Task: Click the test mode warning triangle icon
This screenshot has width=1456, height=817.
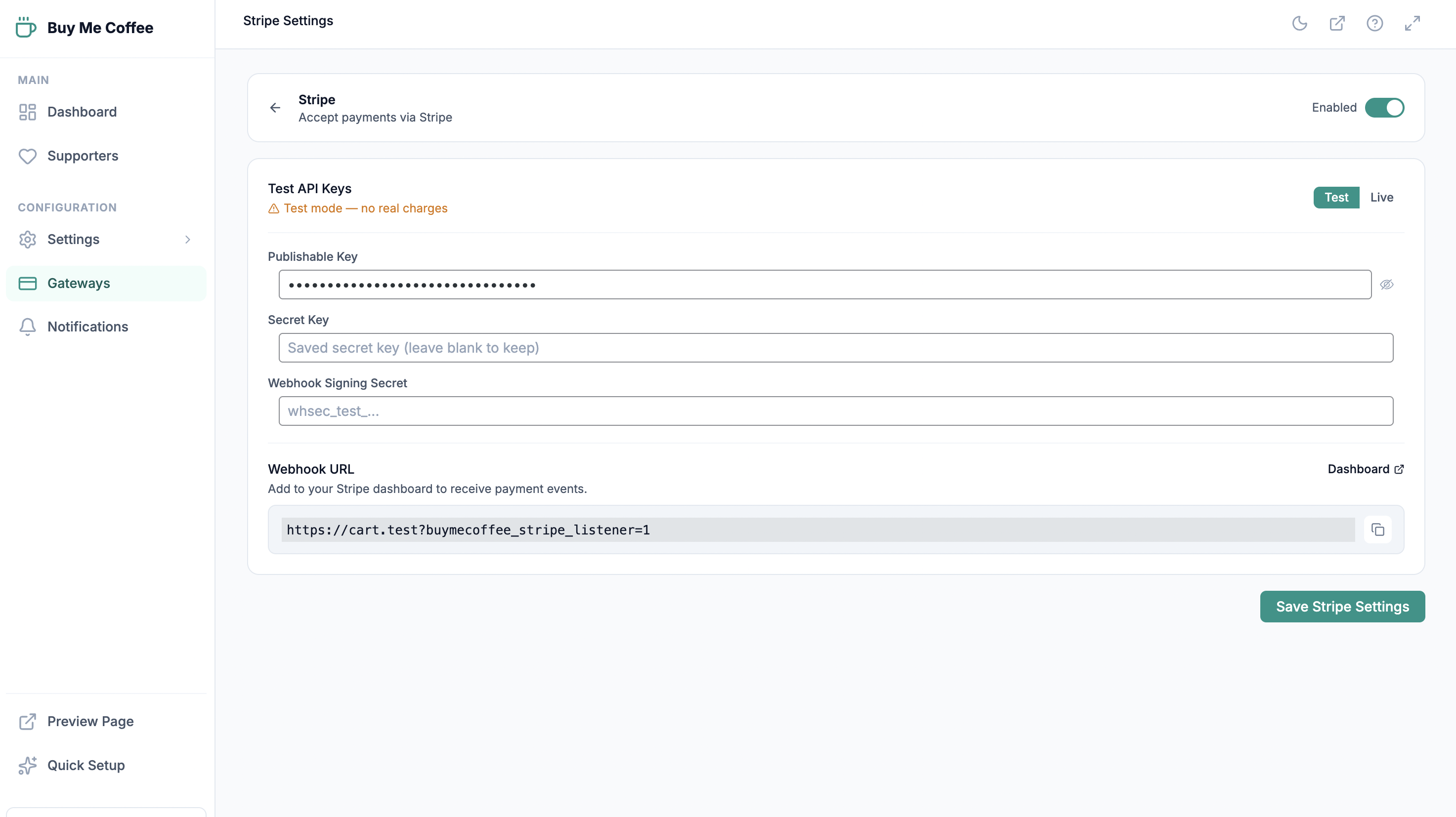Action: point(274,208)
